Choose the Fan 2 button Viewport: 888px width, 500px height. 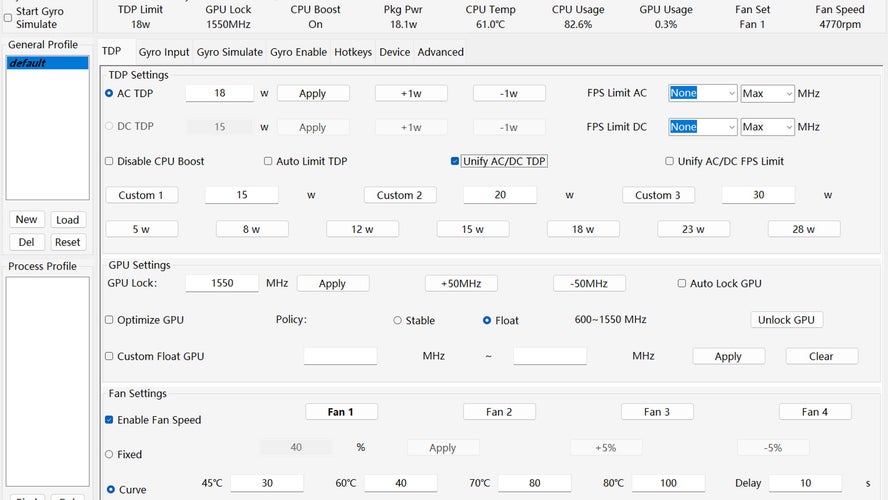[x=499, y=412]
